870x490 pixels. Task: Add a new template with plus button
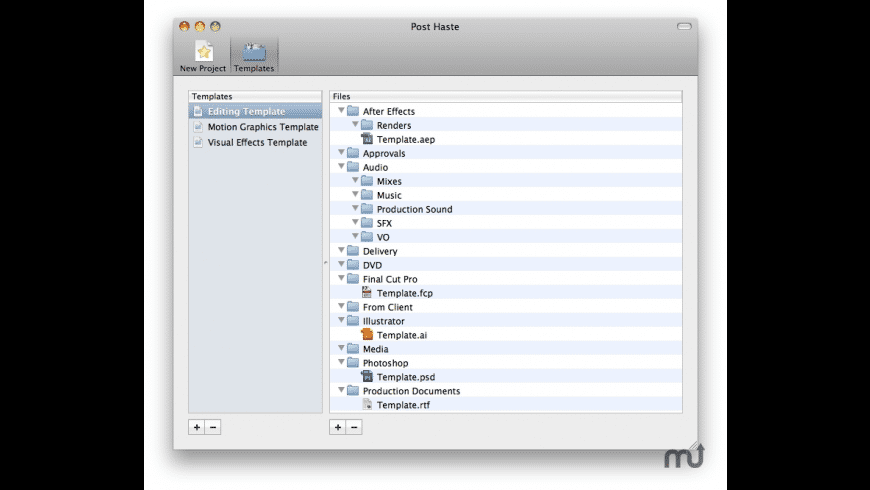point(196,427)
